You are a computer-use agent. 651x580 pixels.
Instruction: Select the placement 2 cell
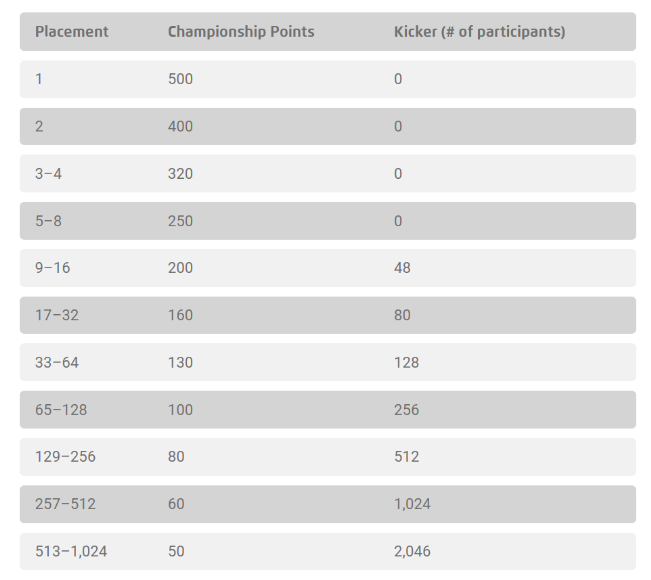(x=40, y=126)
